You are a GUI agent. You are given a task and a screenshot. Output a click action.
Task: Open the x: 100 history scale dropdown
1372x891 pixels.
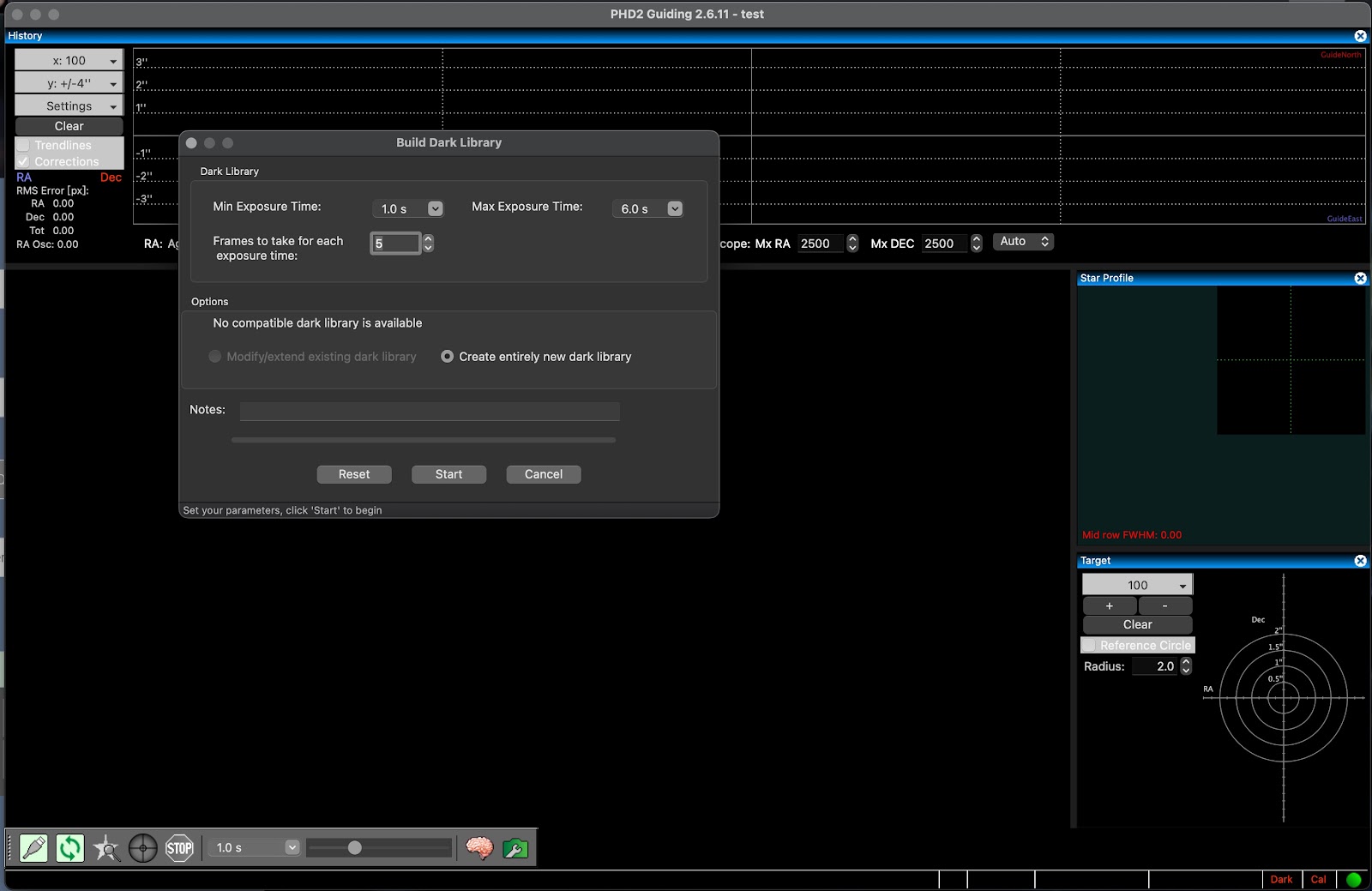[x=69, y=60]
